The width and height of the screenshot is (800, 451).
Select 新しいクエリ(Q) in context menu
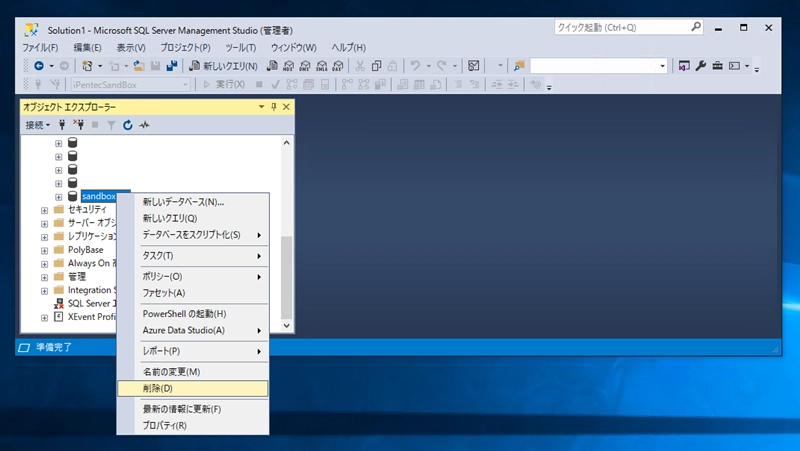click(x=192, y=218)
